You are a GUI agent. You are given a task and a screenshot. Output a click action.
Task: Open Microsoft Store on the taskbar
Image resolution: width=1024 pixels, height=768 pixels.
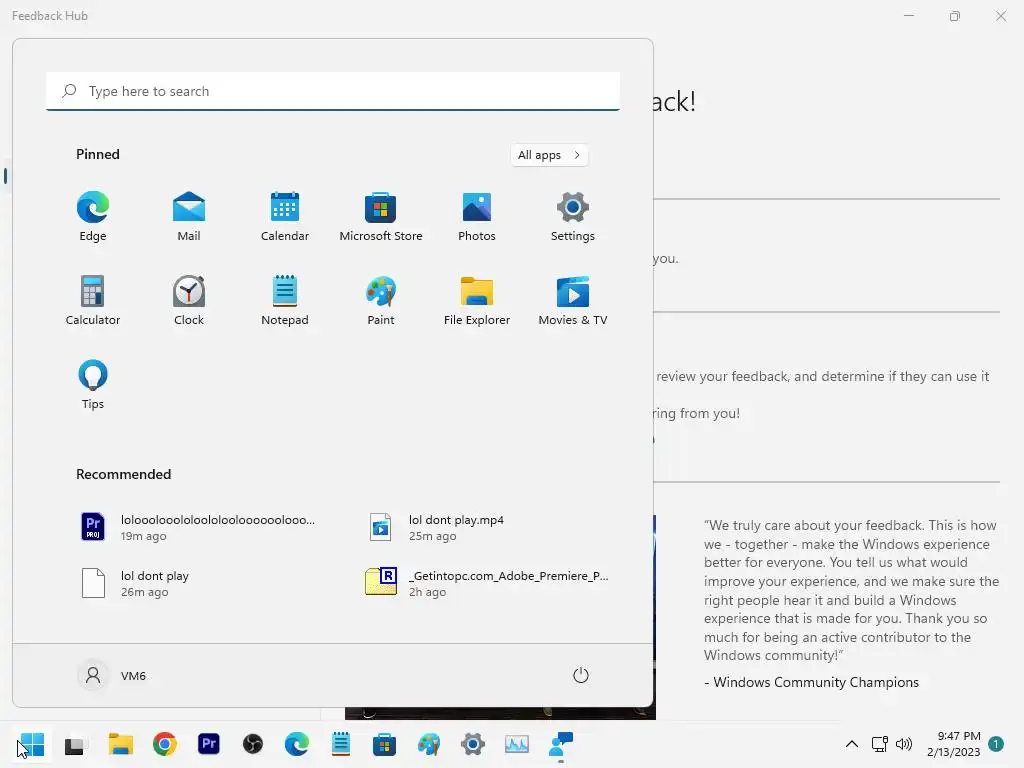(x=384, y=744)
